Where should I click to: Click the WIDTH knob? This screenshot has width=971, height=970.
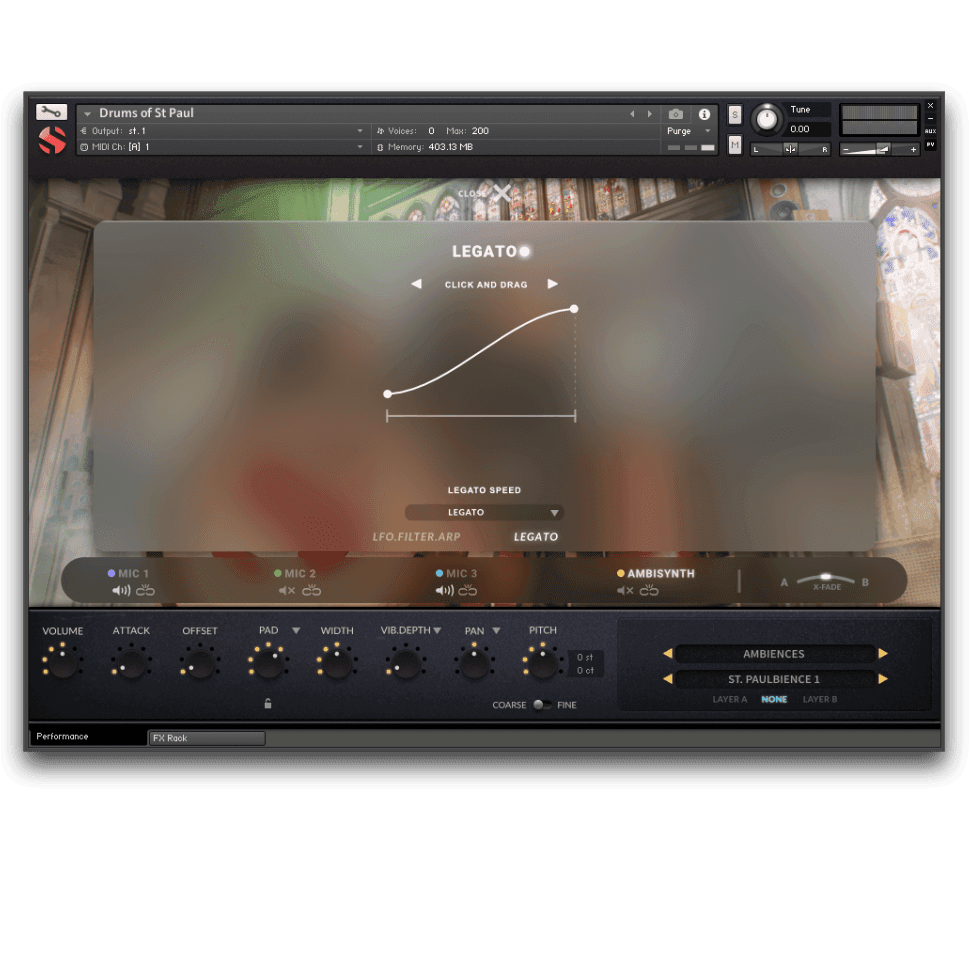(x=337, y=662)
